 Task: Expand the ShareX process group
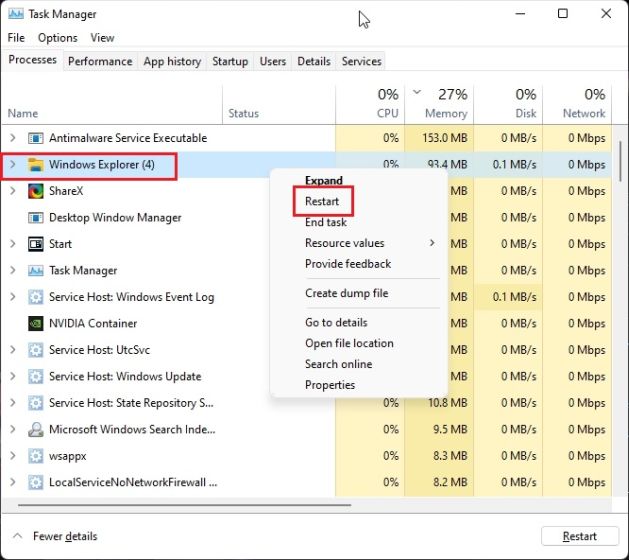click(x=13, y=191)
